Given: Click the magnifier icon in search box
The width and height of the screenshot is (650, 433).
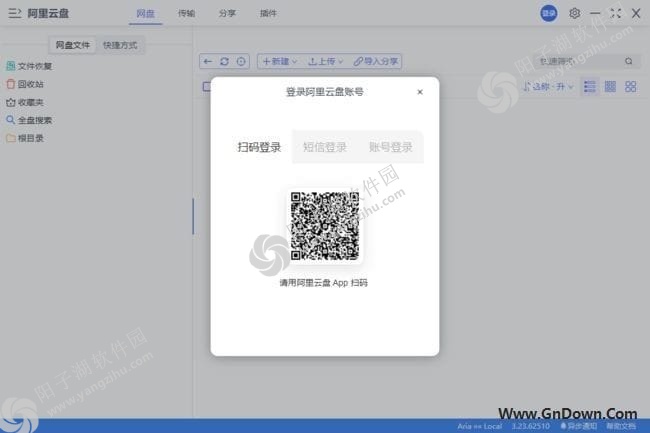Looking at the screenshot, I should point(629,61).
